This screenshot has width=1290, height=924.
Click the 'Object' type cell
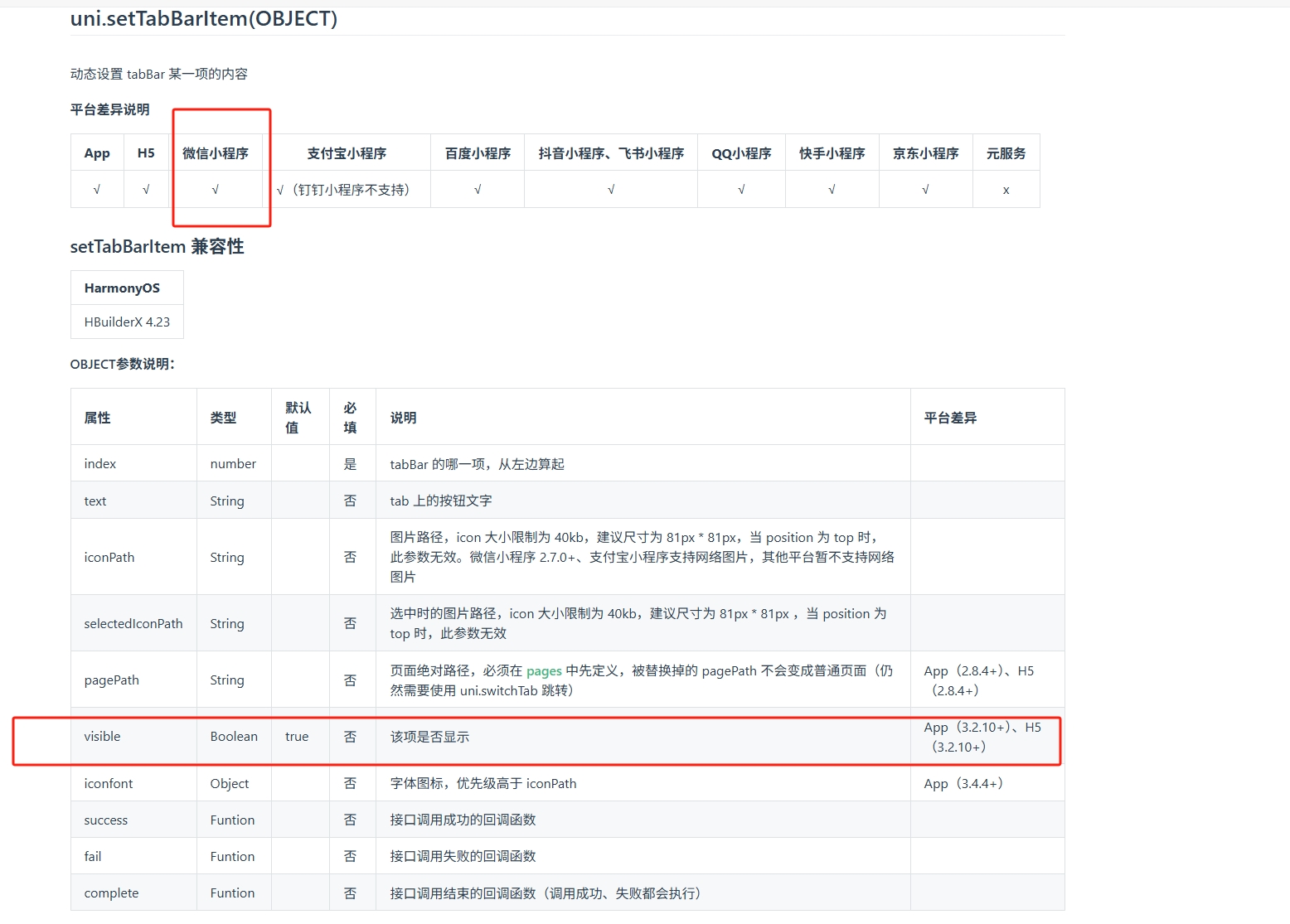click(234, 783)
